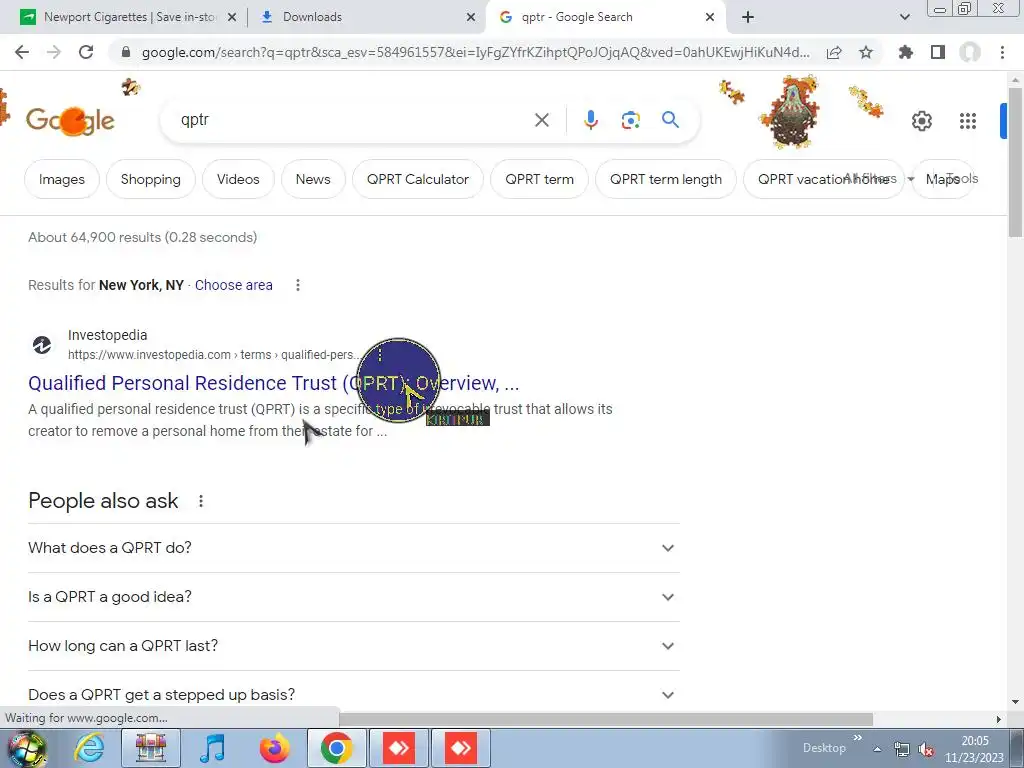Launch Firefox from the taskbar
The height and width of the screenshot is (768, 1024).
pos(274,748)
